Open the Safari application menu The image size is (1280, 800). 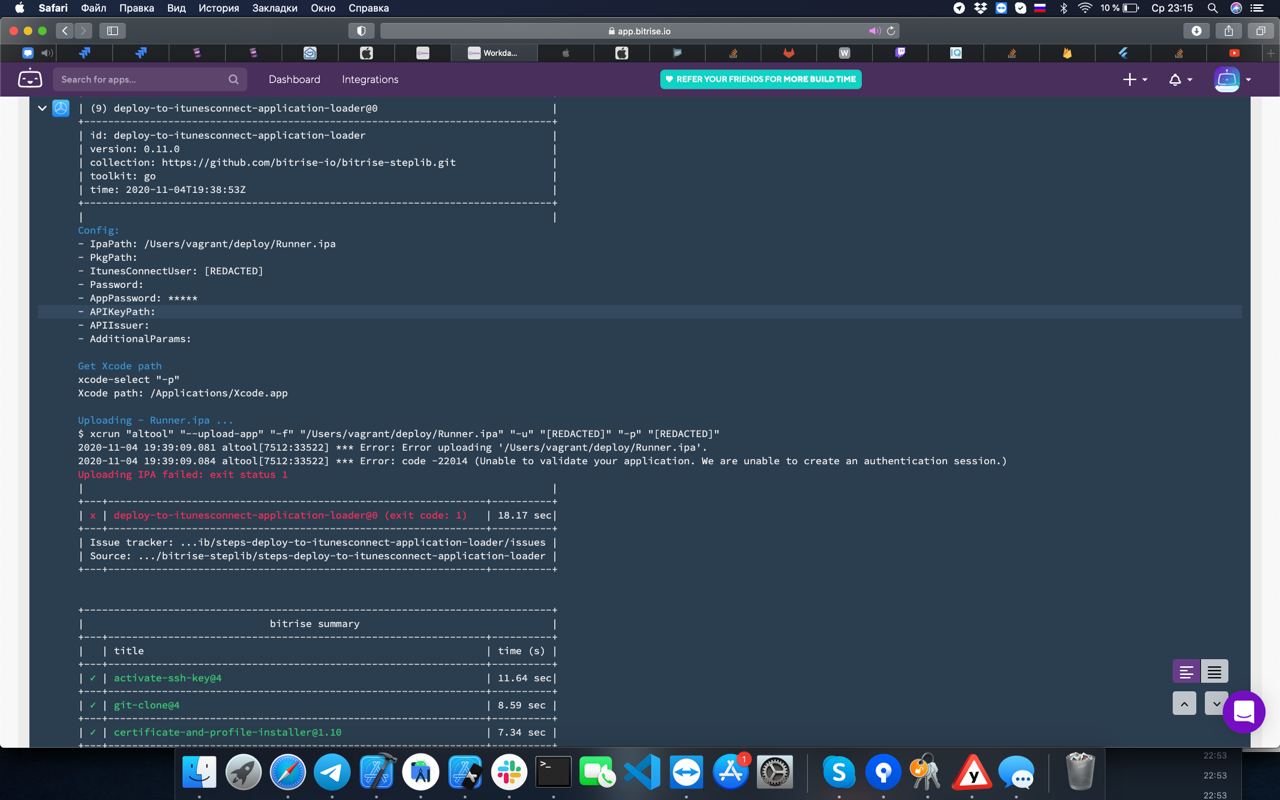[x=53, y=8]
